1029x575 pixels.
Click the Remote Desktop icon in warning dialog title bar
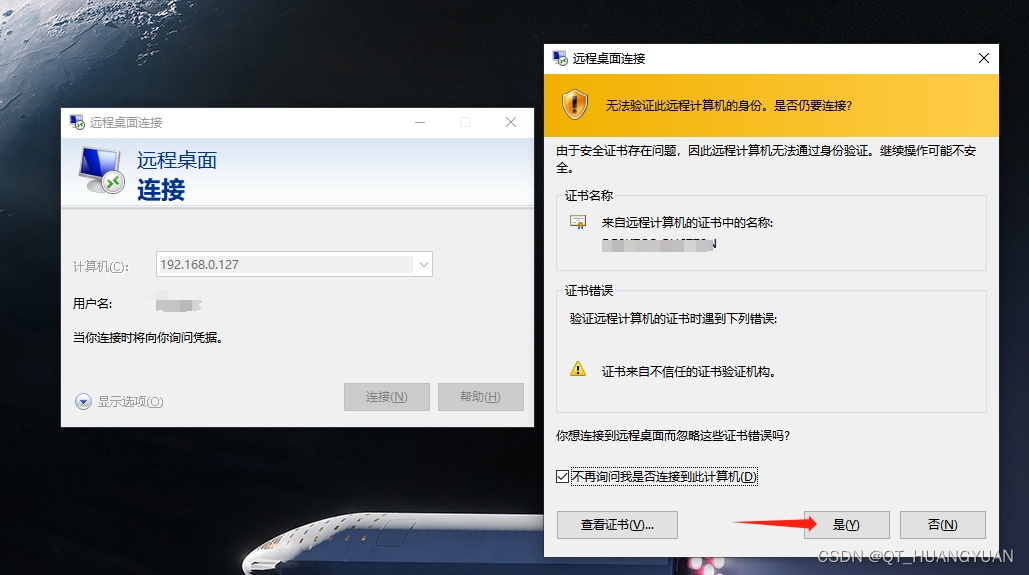click(560, 58)
